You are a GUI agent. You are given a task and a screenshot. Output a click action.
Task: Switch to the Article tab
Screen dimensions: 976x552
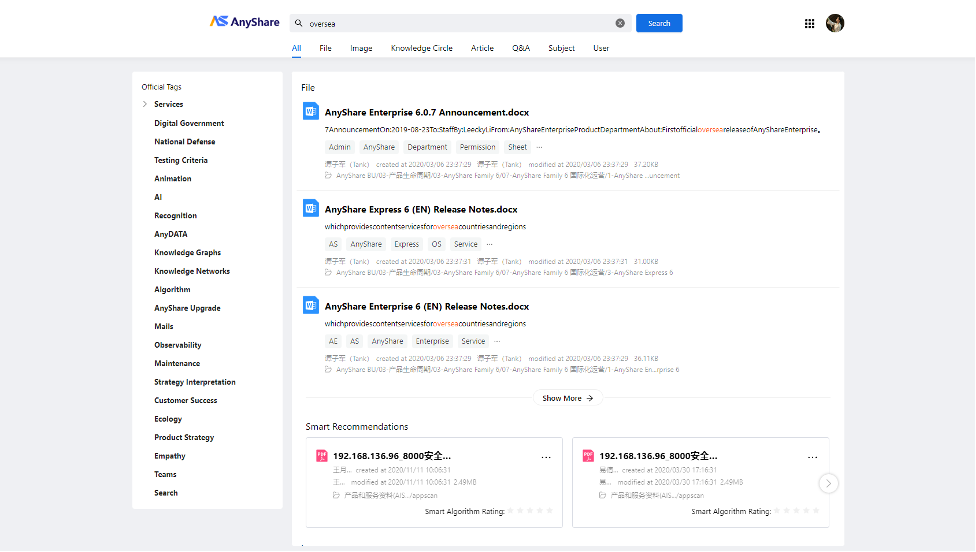482,48
